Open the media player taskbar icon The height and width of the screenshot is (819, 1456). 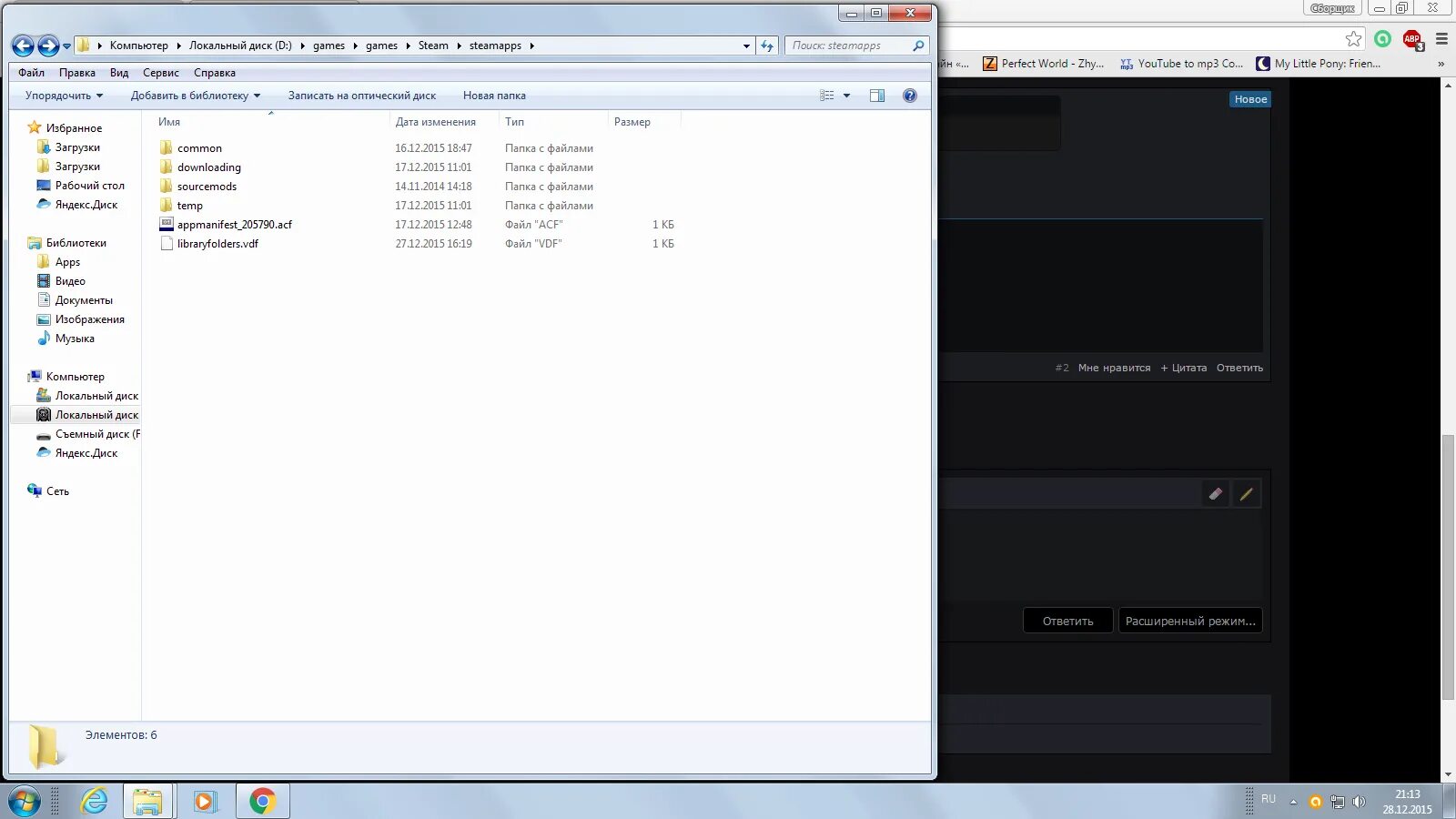tap(206, 802)
